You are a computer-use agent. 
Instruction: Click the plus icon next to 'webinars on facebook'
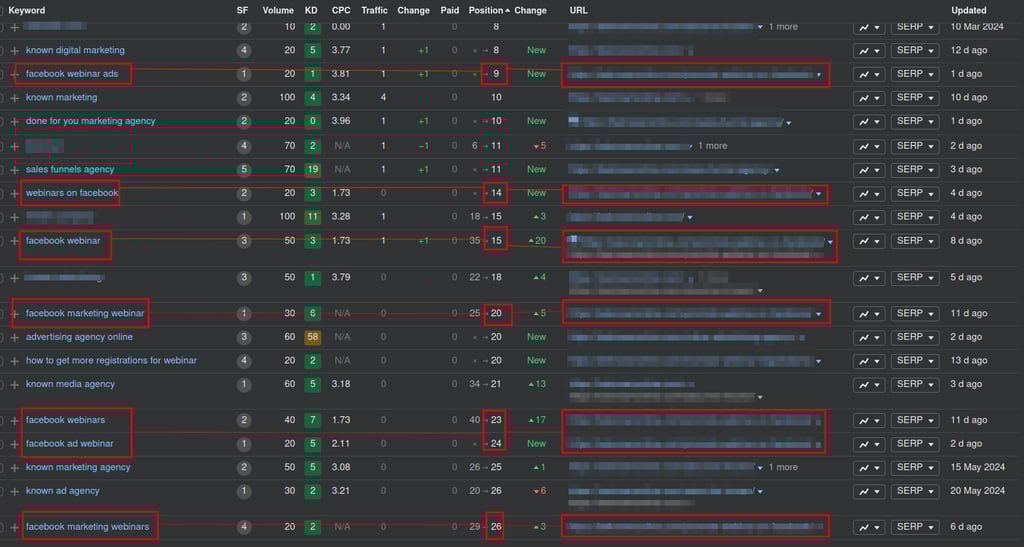pos(14,194)
